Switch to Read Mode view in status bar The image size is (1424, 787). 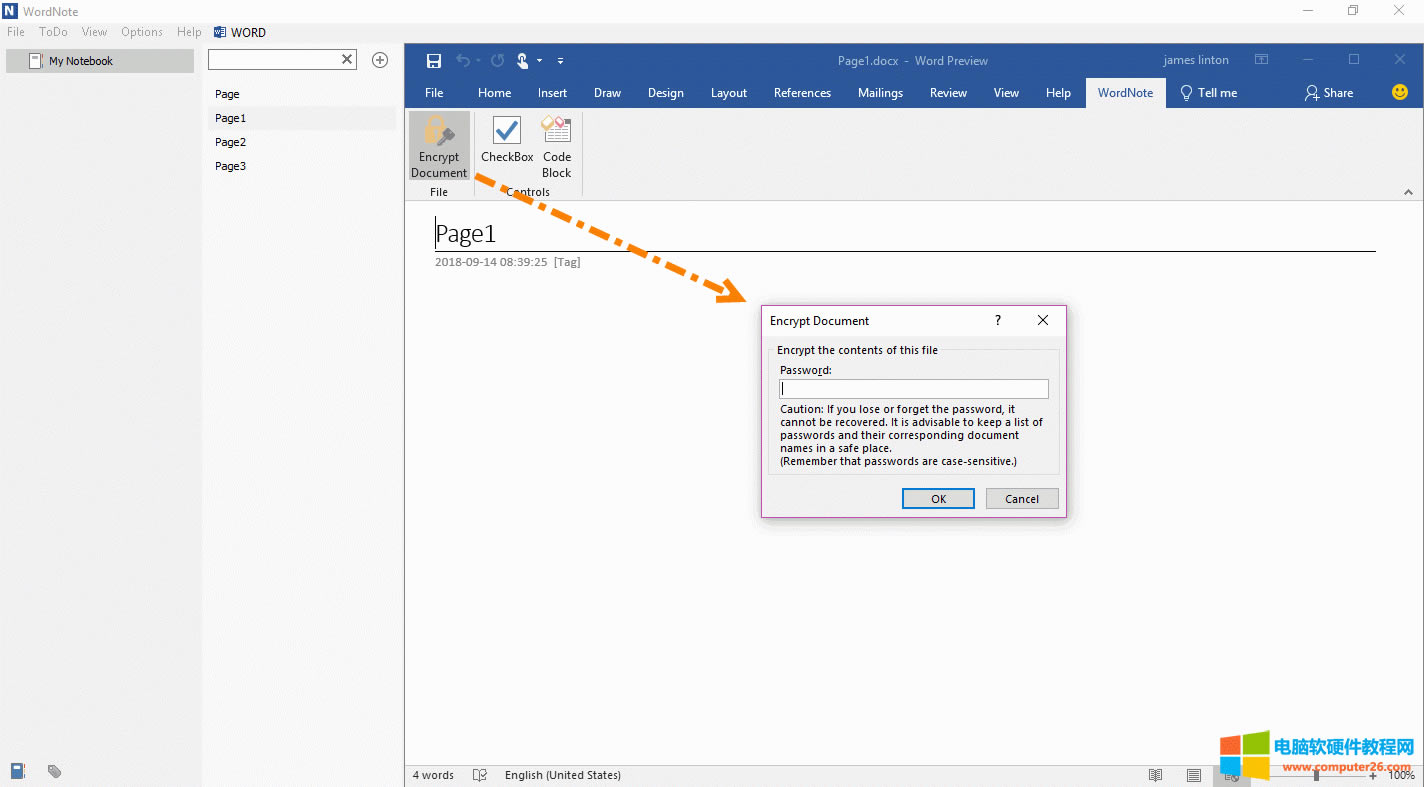1156,775
